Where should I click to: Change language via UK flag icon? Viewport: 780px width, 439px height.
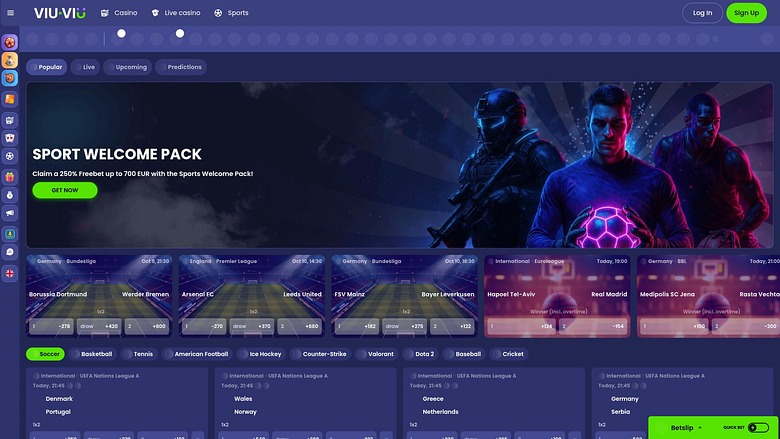[x=9, y=273]
